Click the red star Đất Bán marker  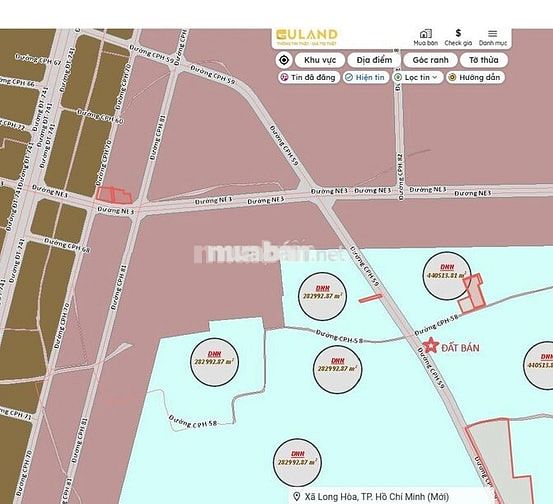pyautogui.click(x=430, y=345)
